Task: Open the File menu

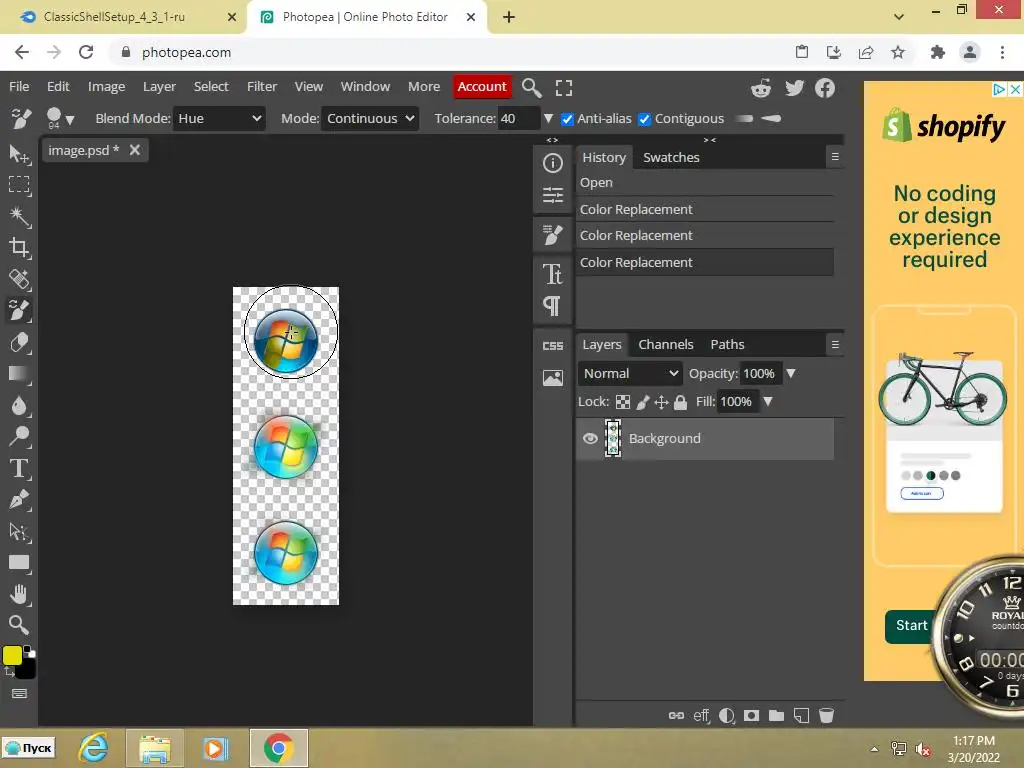Action: 19,86
